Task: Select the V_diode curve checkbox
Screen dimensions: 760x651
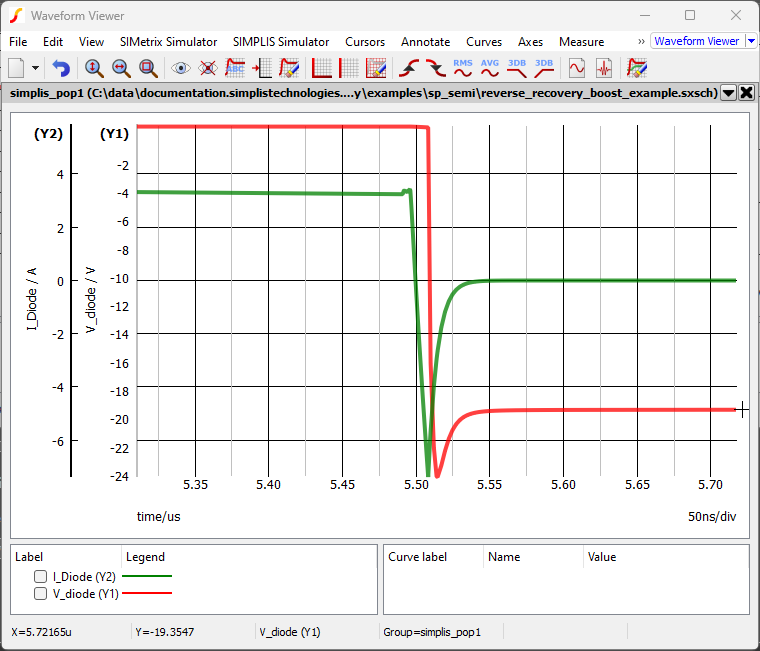Action: tap(40, 593)
